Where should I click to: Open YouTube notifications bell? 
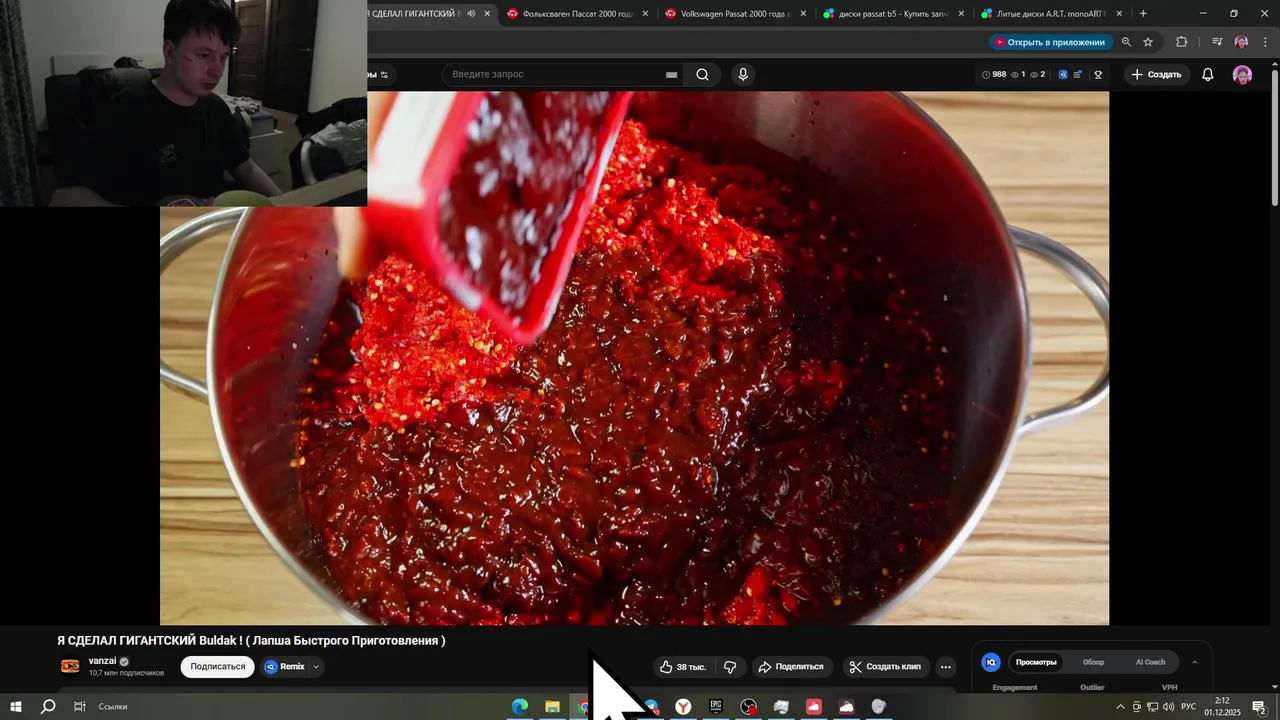[1207, 74]
